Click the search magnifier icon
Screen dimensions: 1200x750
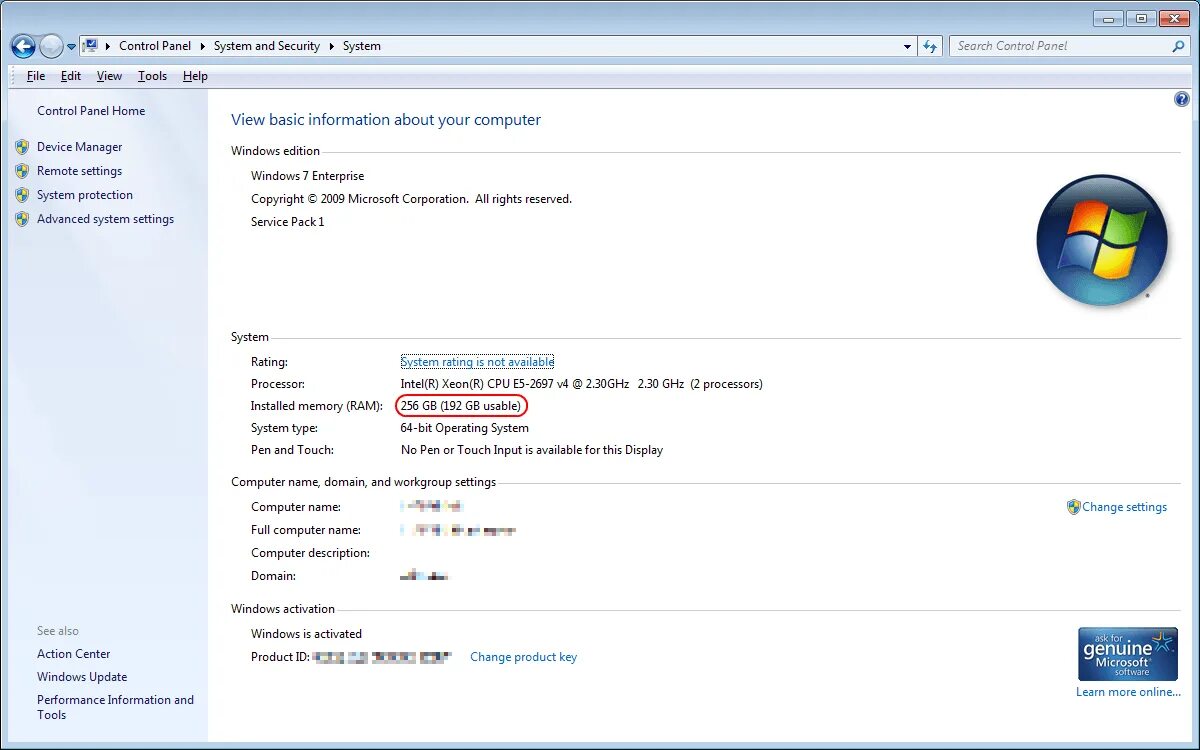point(1178,46)
